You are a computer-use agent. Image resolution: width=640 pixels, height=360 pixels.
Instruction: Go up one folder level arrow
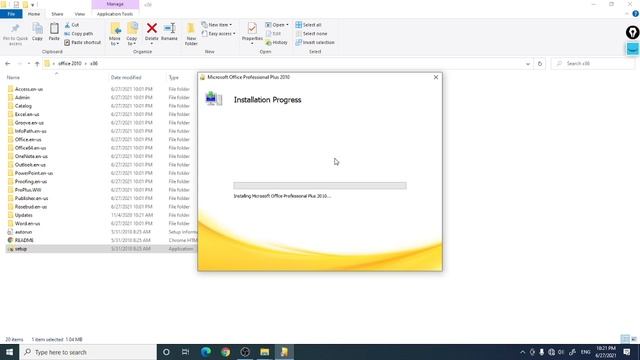tap(37, 64)
